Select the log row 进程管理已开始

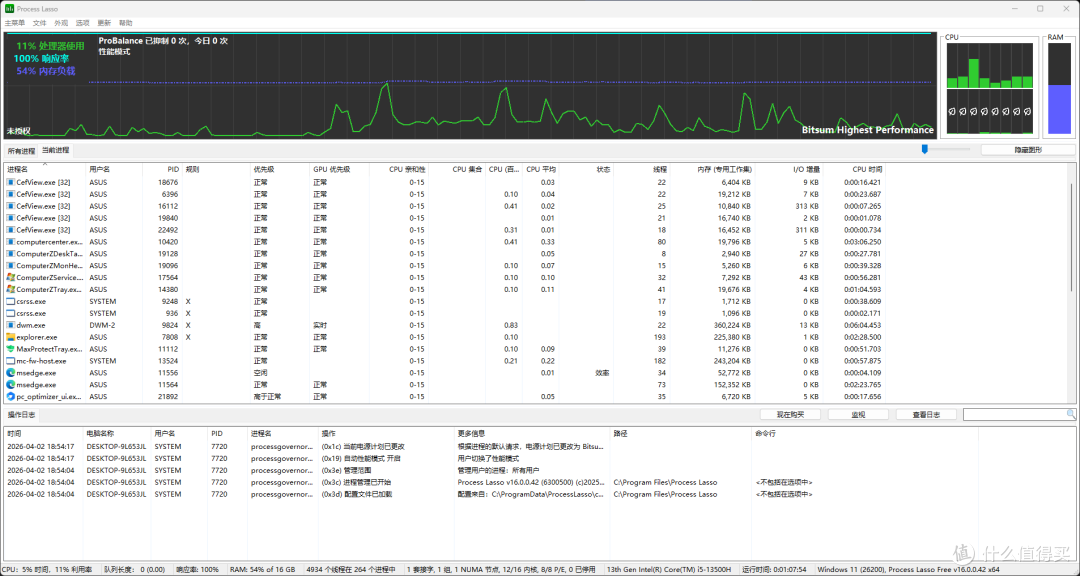489,482
